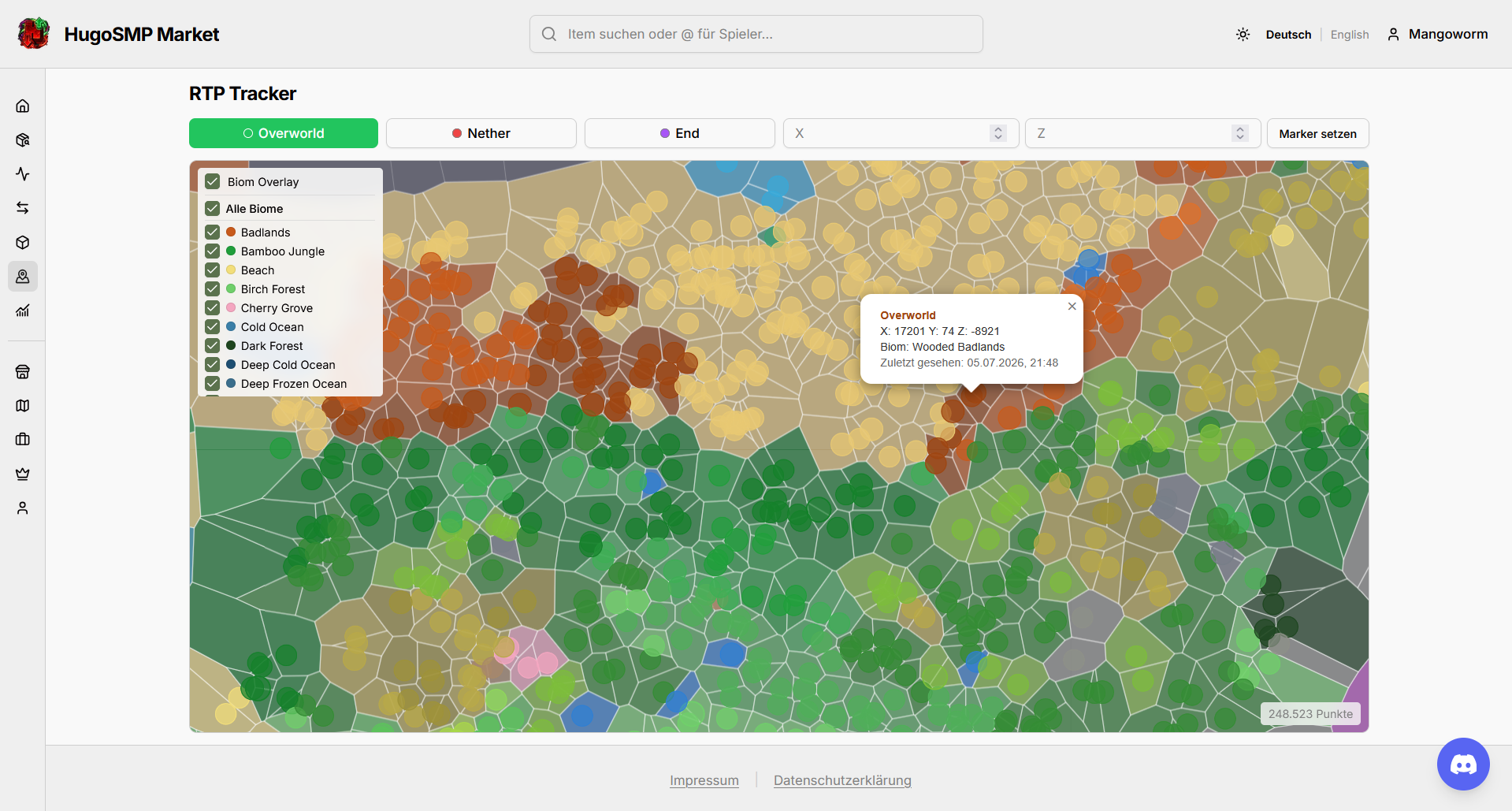The height and width of the screenshot is (811, 1512).
Task: Open the map icon in the sidebar
Action: [23, 406]
